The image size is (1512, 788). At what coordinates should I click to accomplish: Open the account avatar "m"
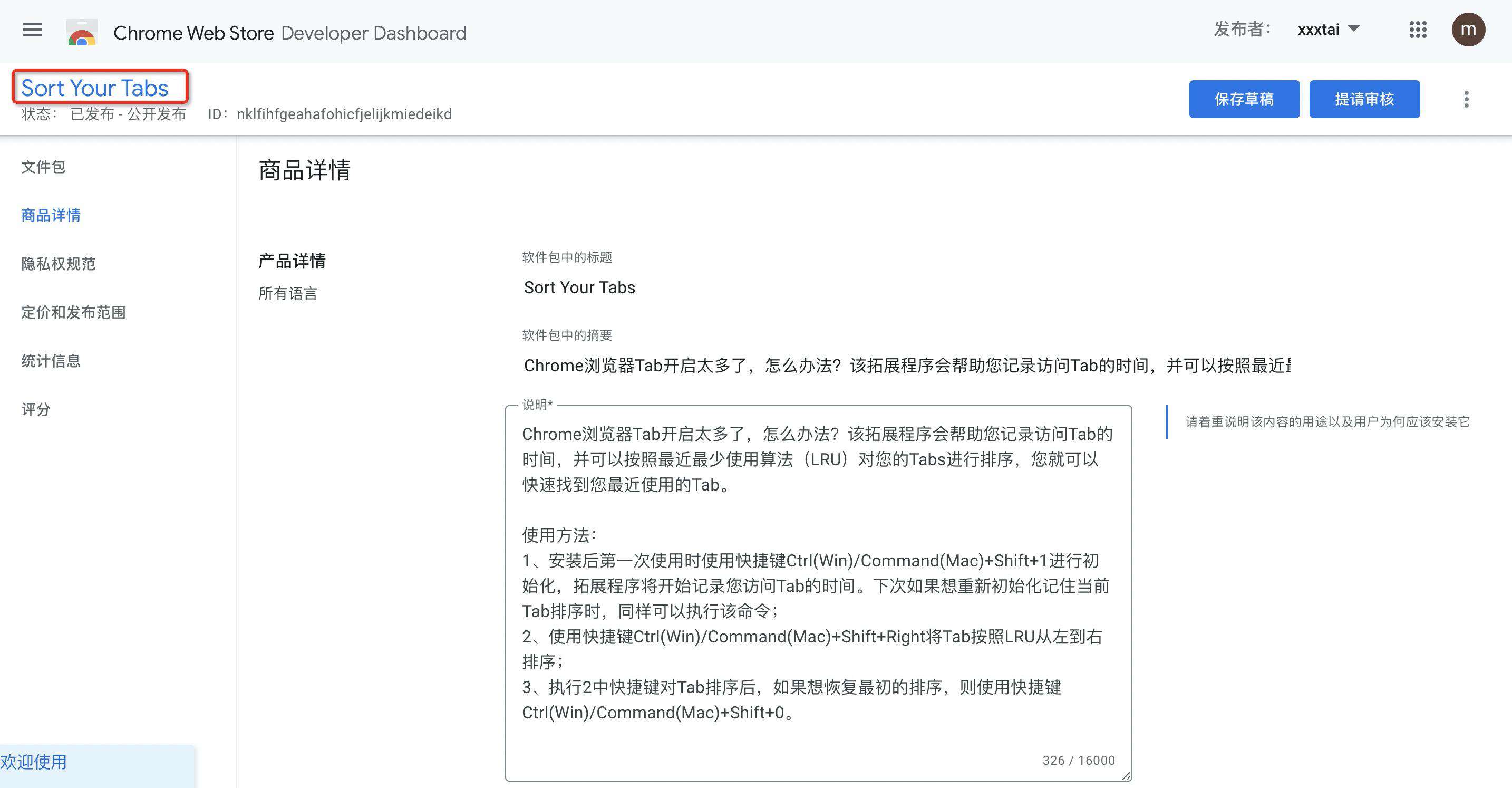(1468, 30)
